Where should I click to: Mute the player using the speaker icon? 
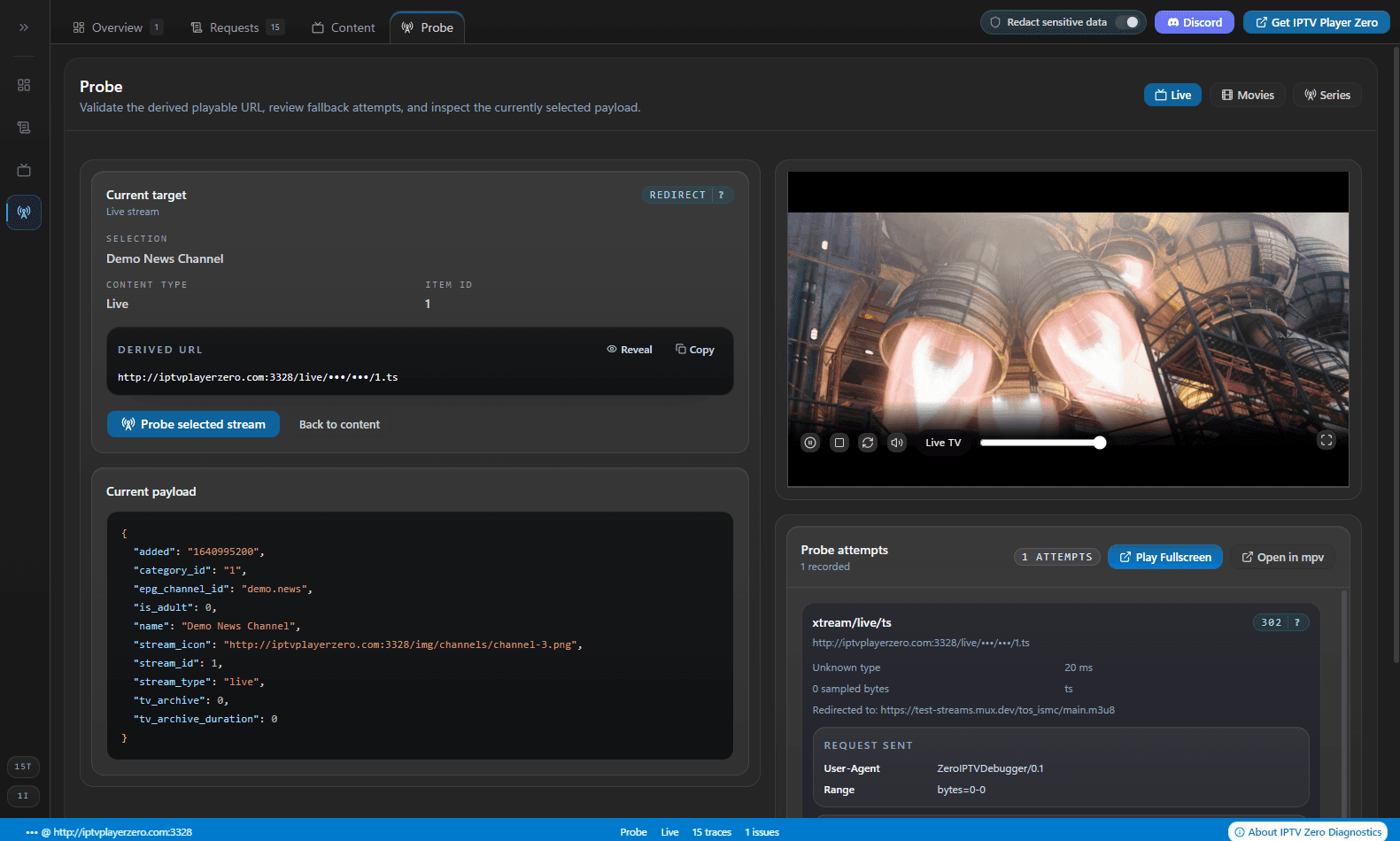click(897, 443)
